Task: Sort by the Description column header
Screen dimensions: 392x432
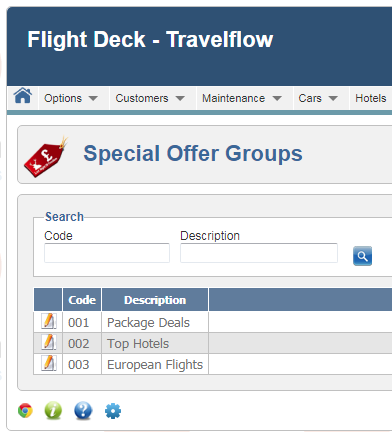Action: pyautogui.click(x=155, y=300)
